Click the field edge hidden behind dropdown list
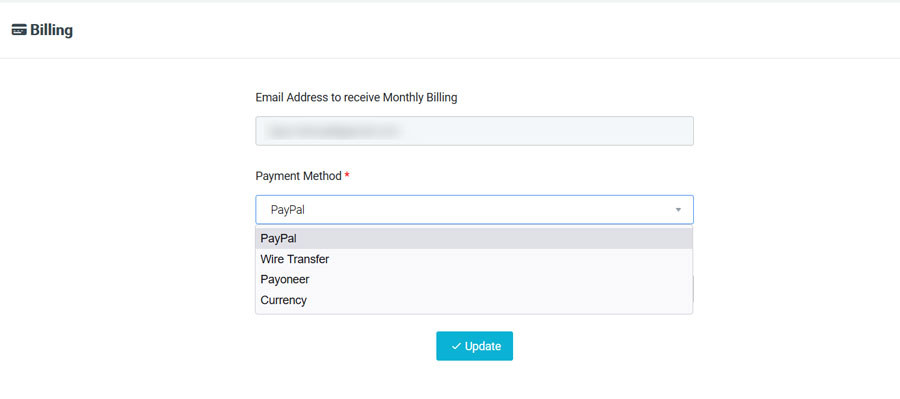 (x=693, y=288)
